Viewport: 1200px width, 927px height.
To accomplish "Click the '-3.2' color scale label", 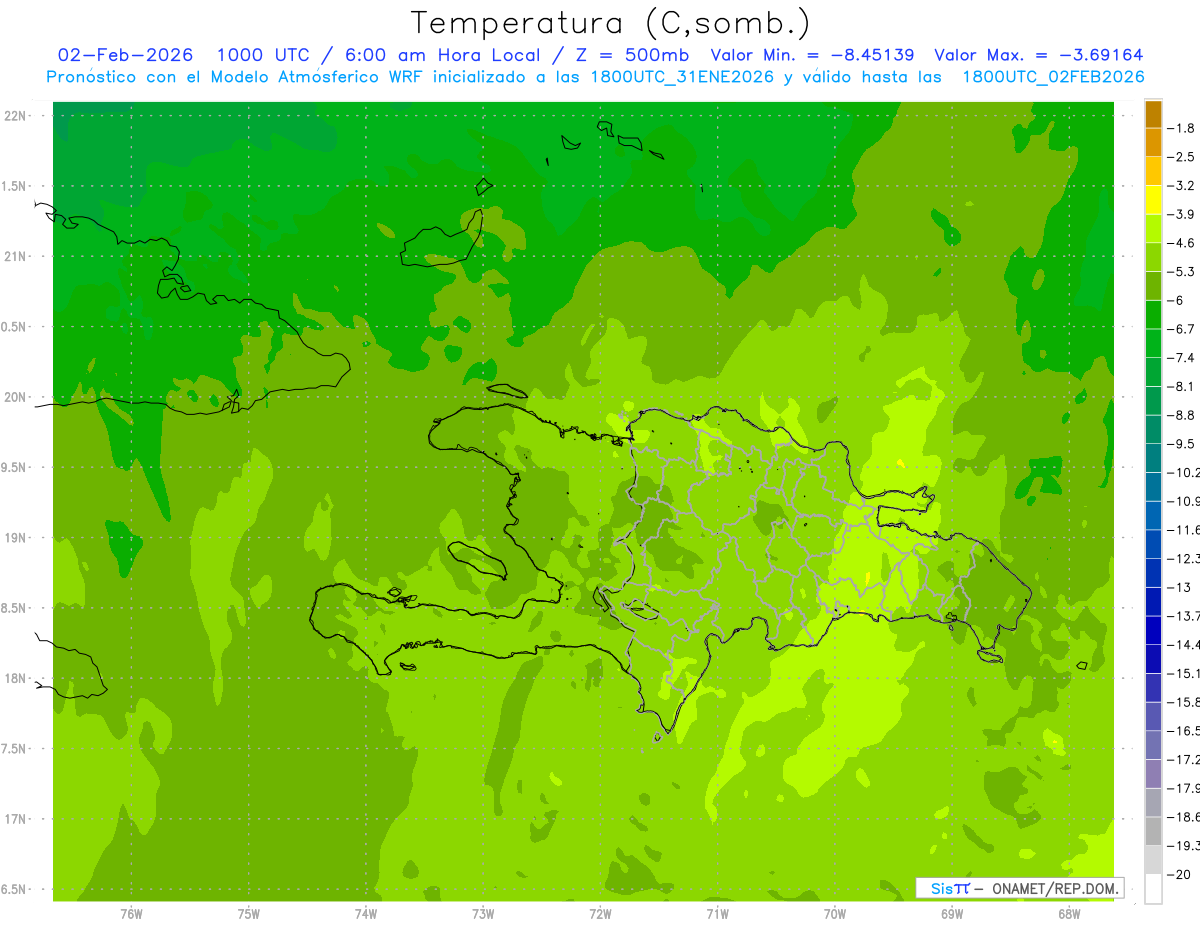I will click(x=1181, y=186).
